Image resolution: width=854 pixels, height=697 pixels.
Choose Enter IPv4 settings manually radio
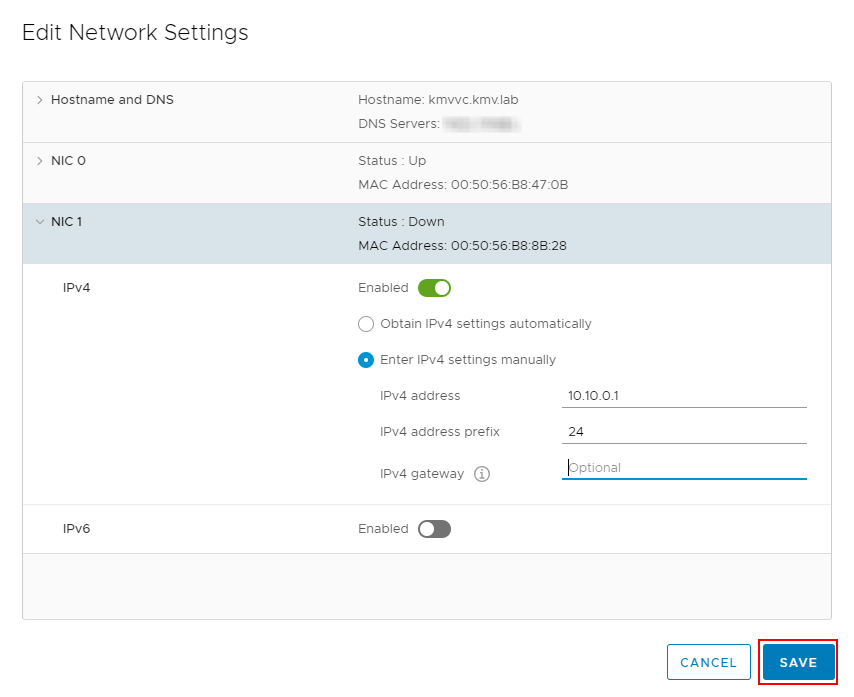(366, 360)
